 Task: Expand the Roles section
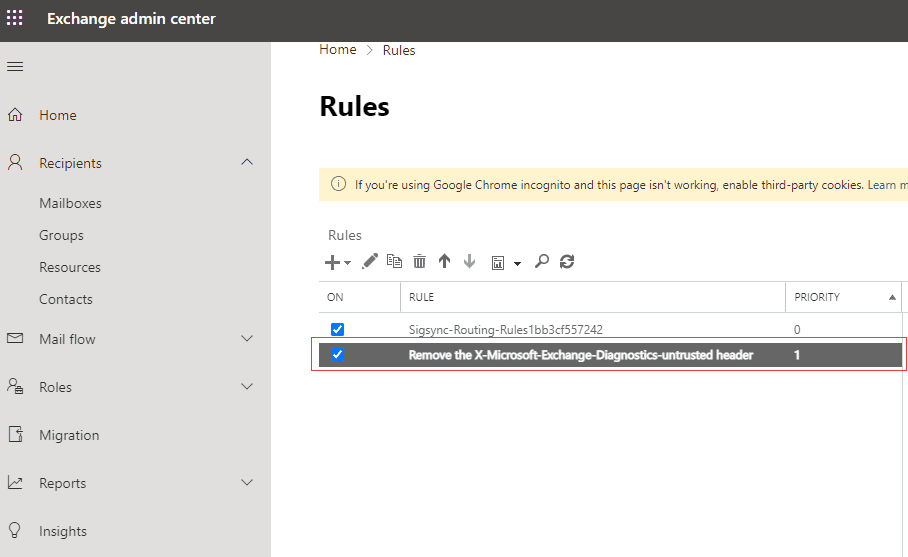(247, 387)
